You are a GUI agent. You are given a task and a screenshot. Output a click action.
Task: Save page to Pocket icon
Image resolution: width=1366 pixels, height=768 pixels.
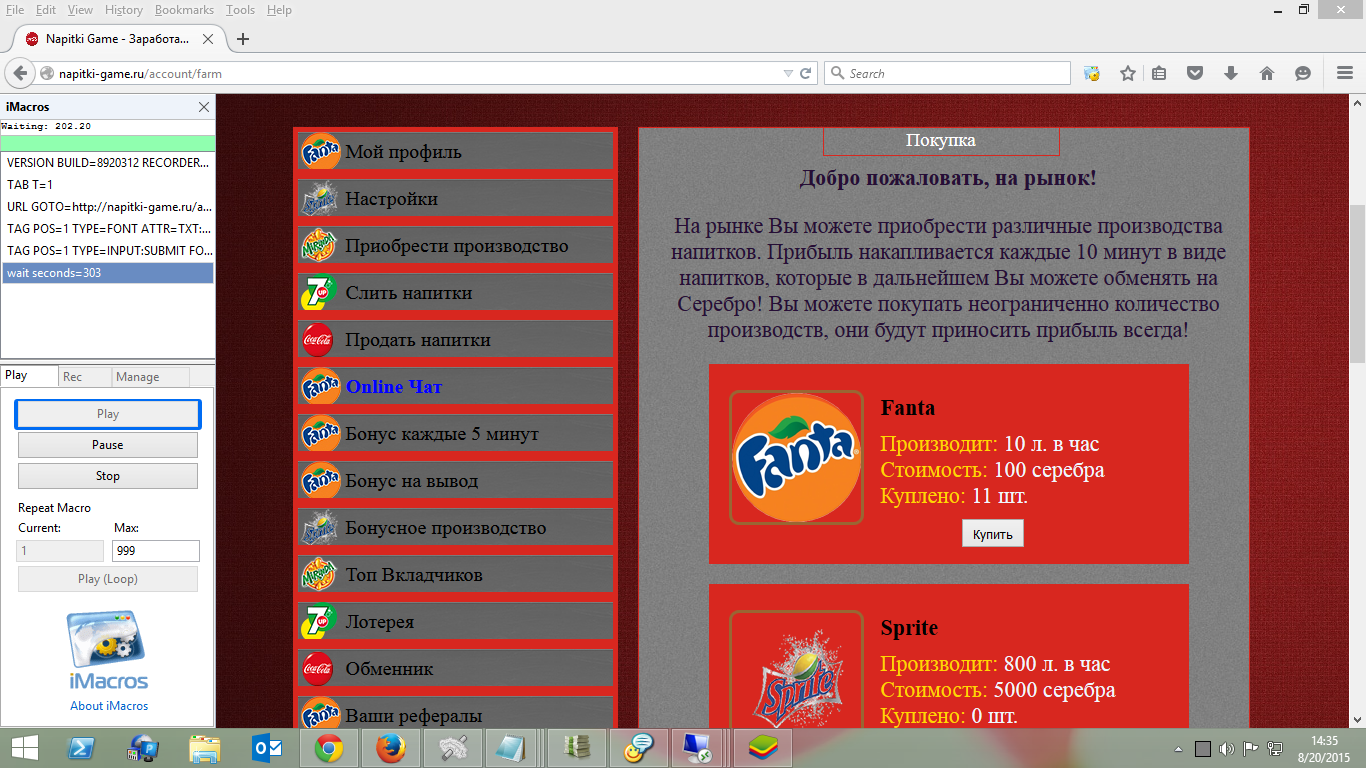(x=1195, y=73)
